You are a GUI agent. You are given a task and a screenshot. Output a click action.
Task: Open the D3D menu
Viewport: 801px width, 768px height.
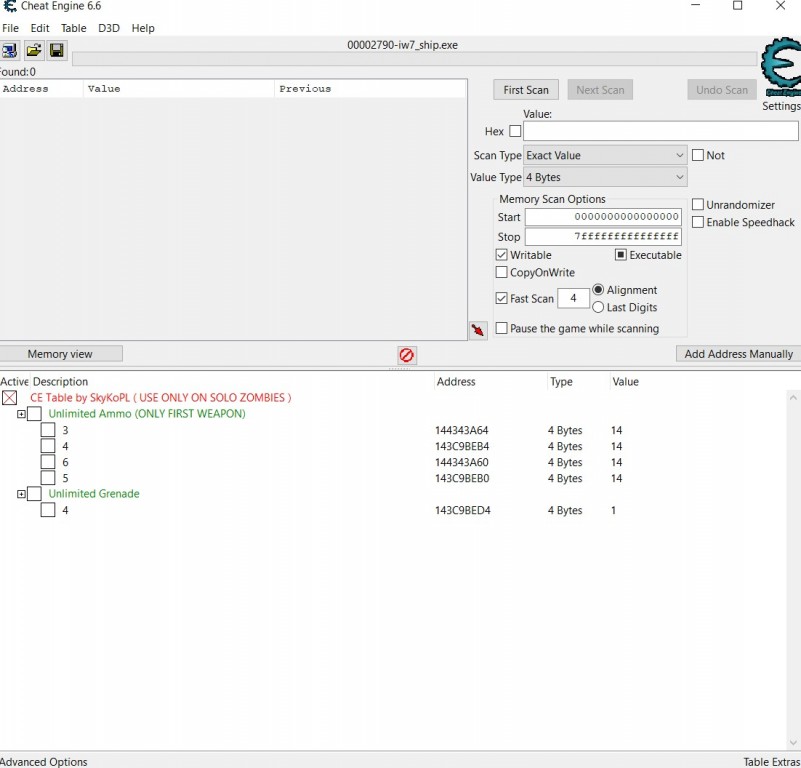(x=108, y=28)
